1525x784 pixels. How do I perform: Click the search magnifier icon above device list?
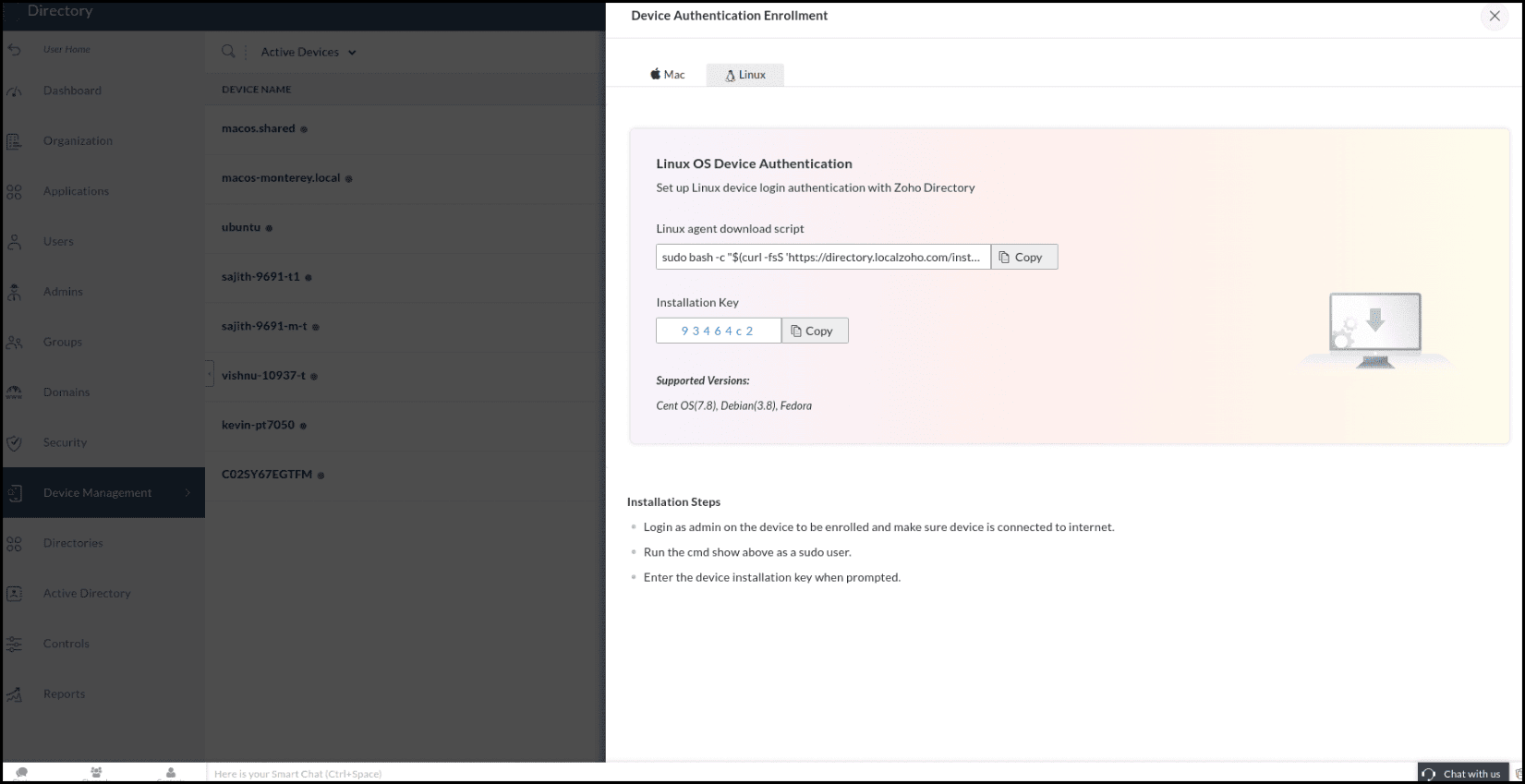coord(228,52)
